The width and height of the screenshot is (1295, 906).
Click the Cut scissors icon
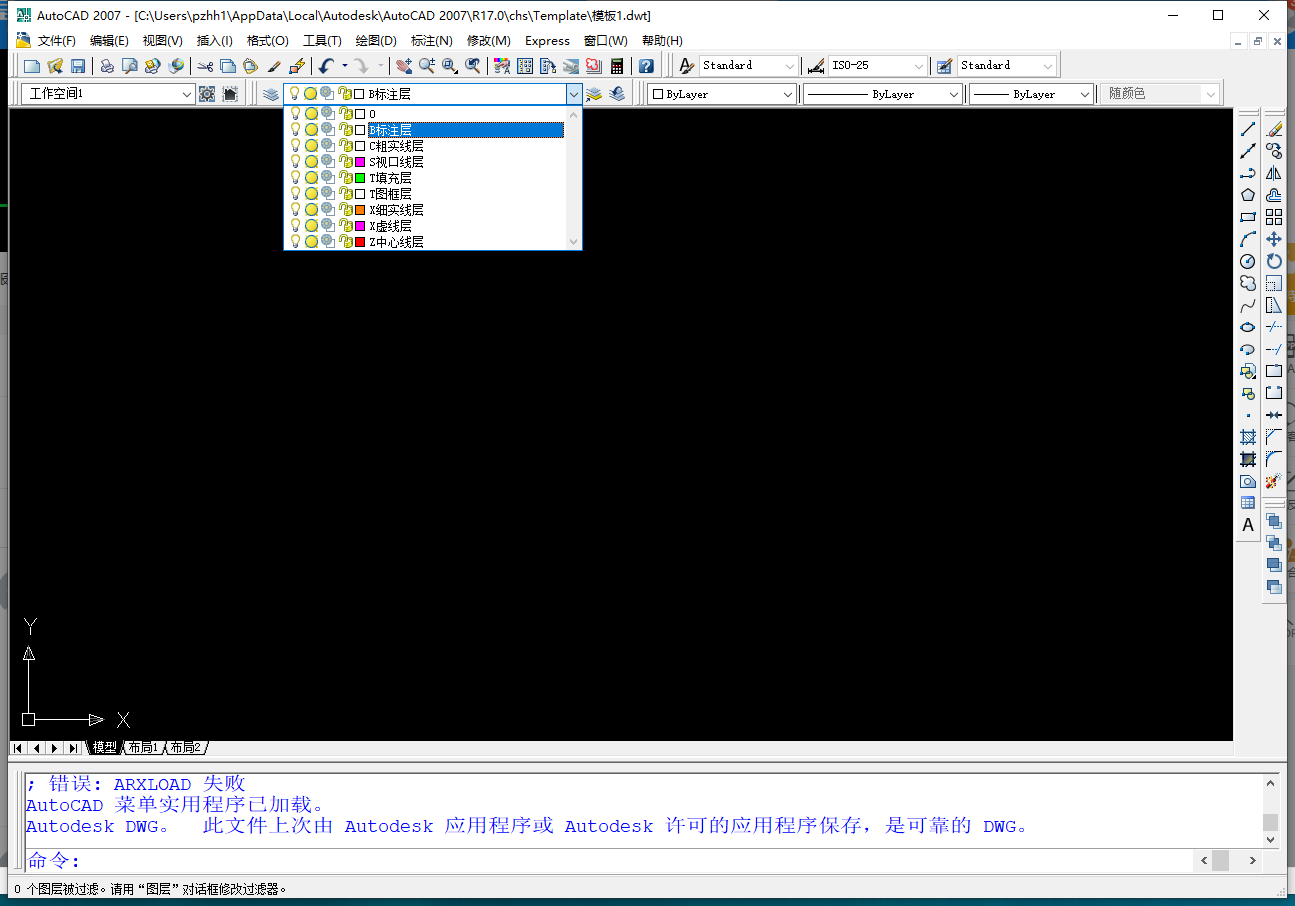(x=205, y=66)
